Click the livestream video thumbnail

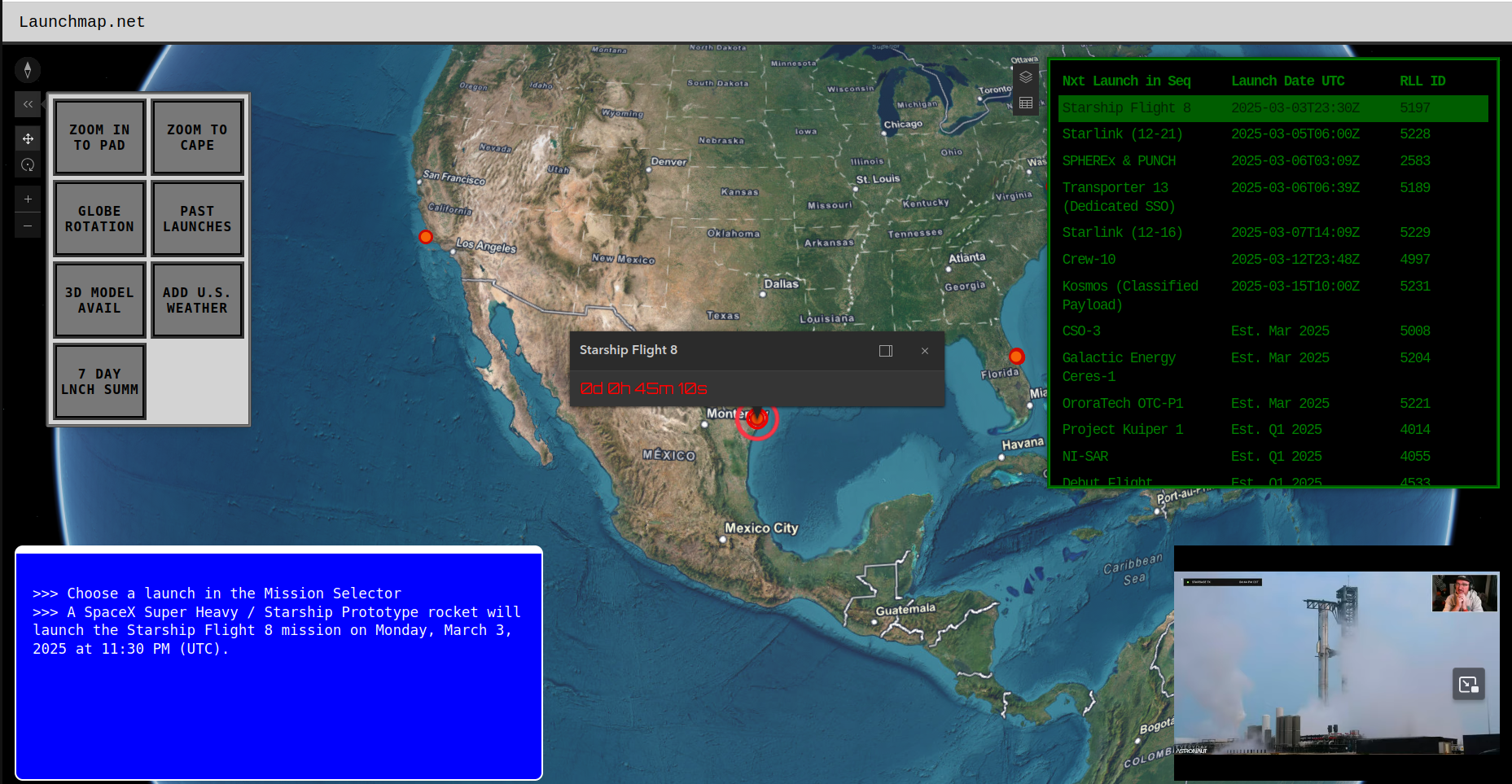pos(1336,663)
